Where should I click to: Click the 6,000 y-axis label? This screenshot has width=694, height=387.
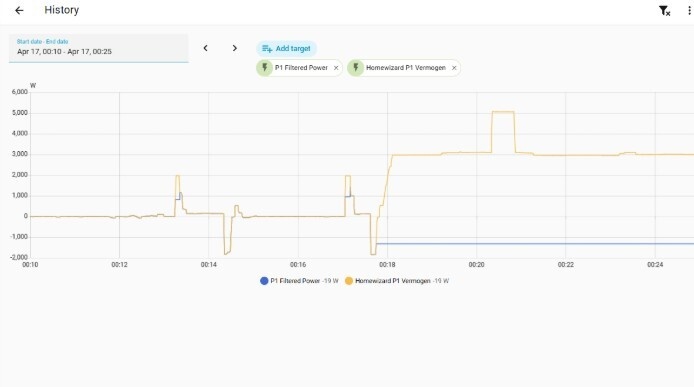(19, 92)
